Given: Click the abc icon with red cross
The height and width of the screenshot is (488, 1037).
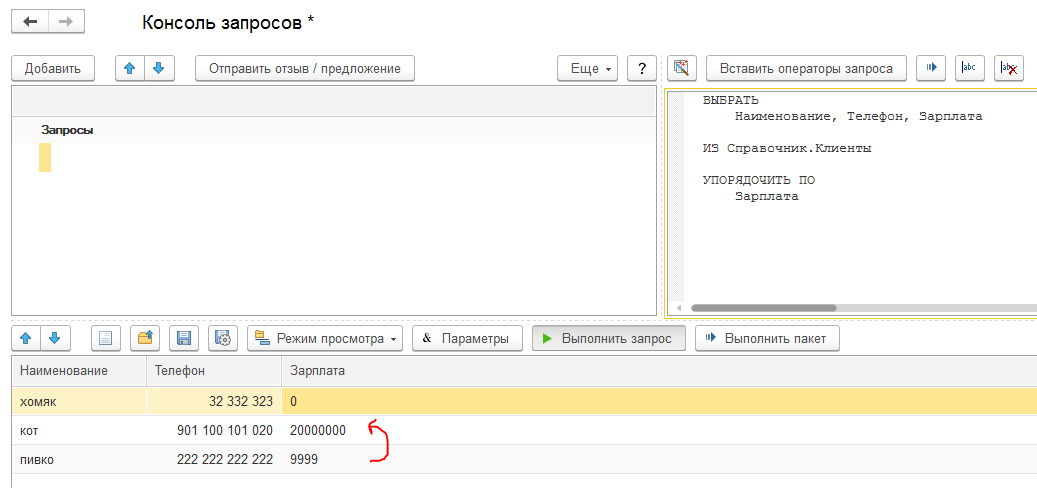Looking at the screenshot, I should click(1009, 68).
